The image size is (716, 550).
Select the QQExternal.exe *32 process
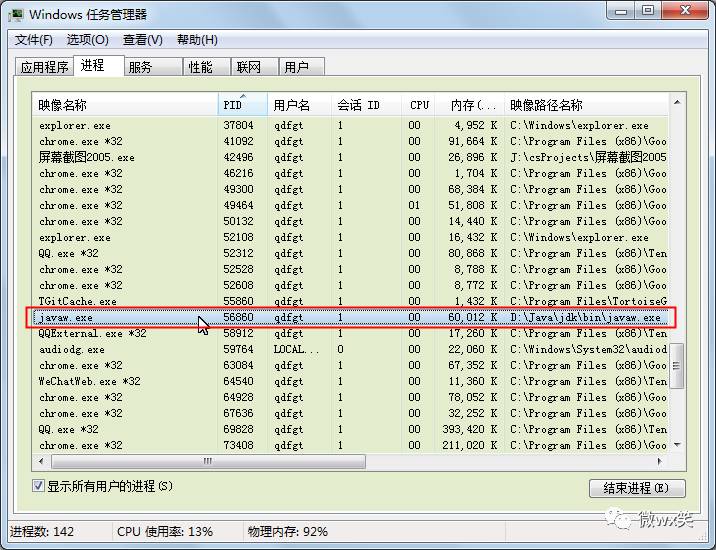tap(350, 333)
